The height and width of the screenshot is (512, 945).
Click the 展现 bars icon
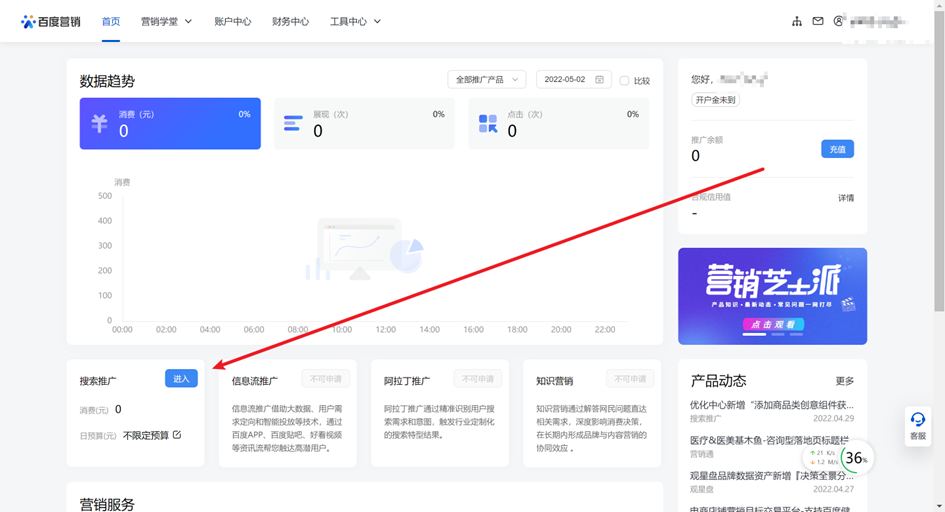click(x=293, y=123)
